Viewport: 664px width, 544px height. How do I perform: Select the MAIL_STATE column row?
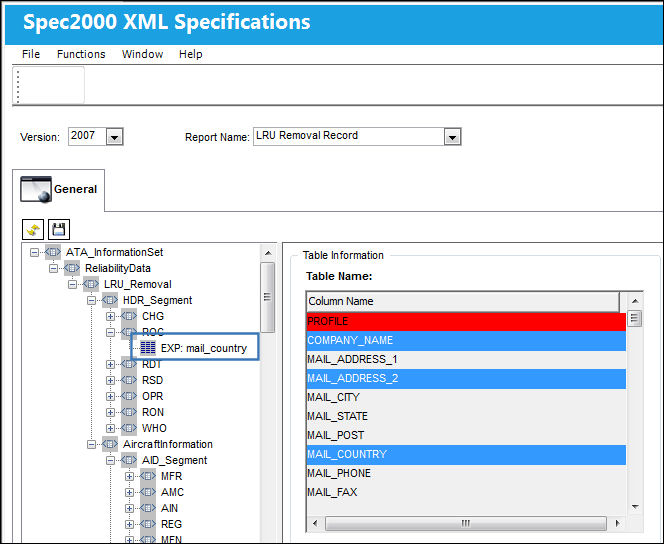pos(466,417)
